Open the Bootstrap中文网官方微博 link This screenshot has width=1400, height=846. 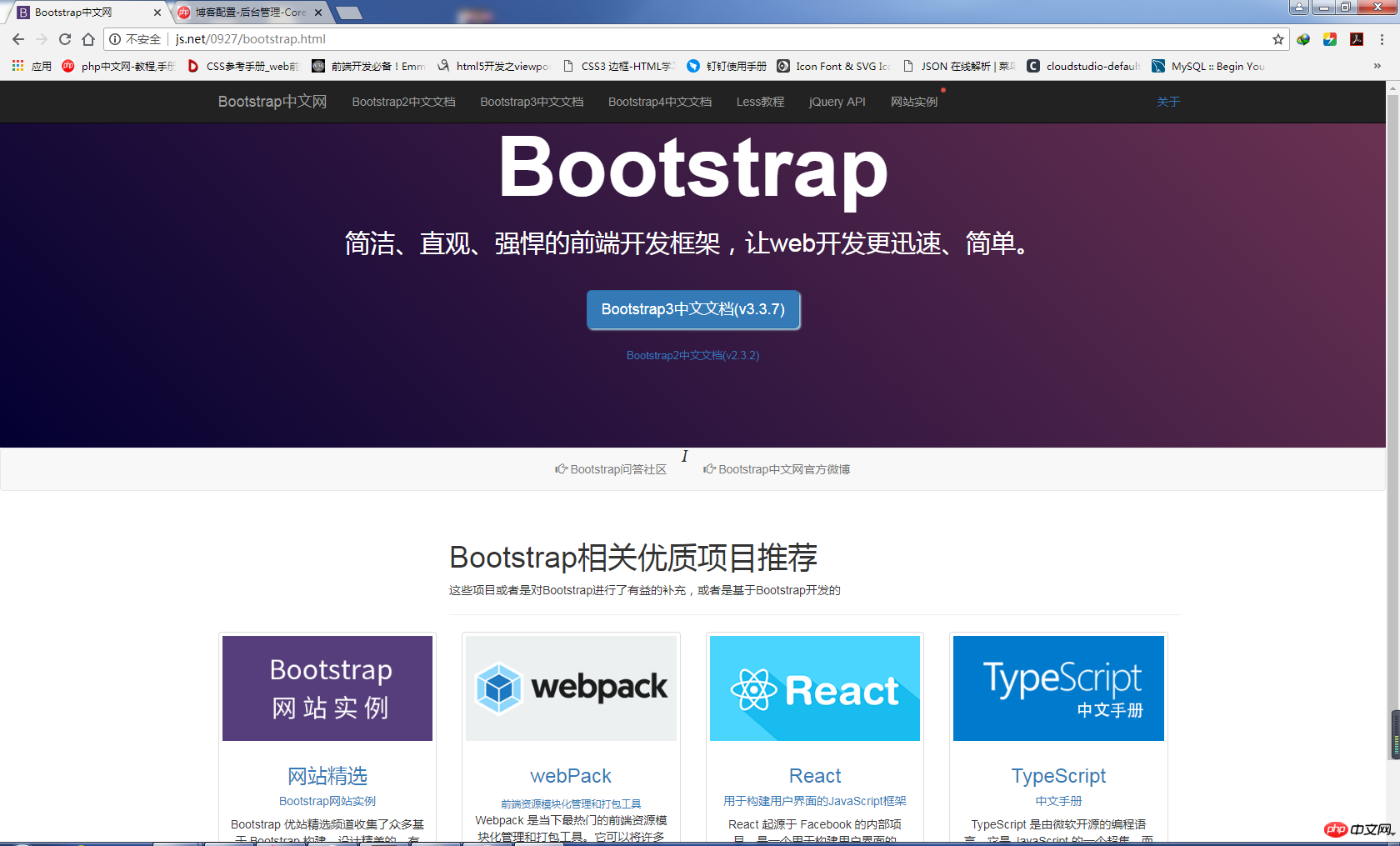(777, 469)
